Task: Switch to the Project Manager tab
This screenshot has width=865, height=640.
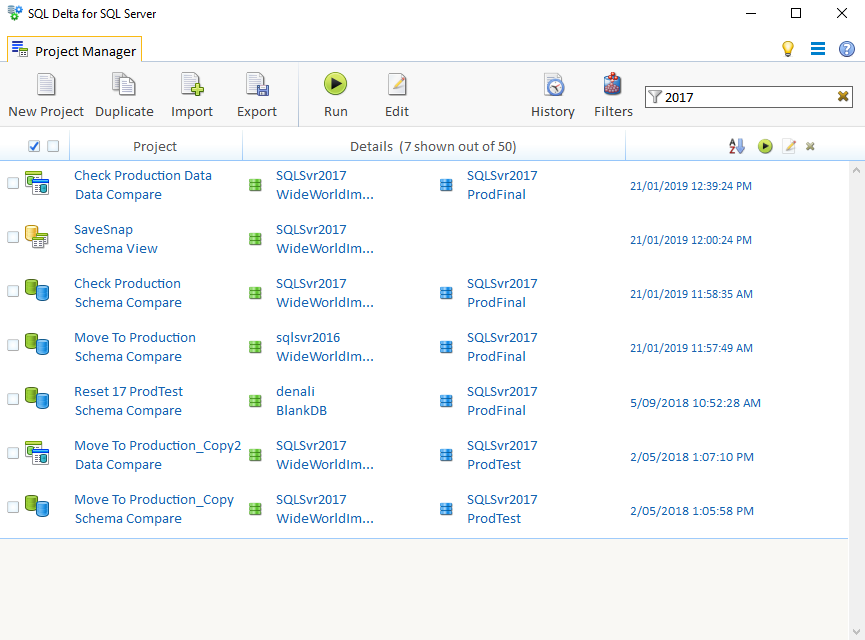Action: coord(74,50)
